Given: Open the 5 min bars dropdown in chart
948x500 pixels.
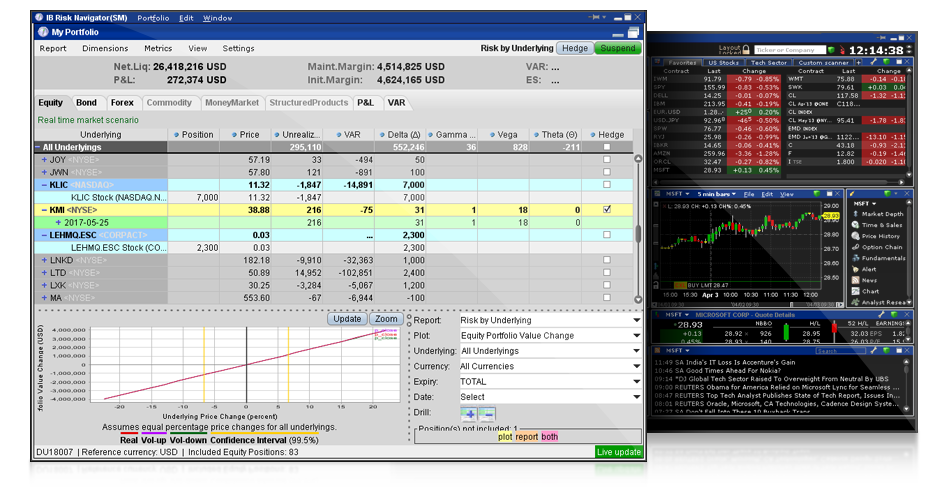Looking at the screenshot, I should 716,194.
